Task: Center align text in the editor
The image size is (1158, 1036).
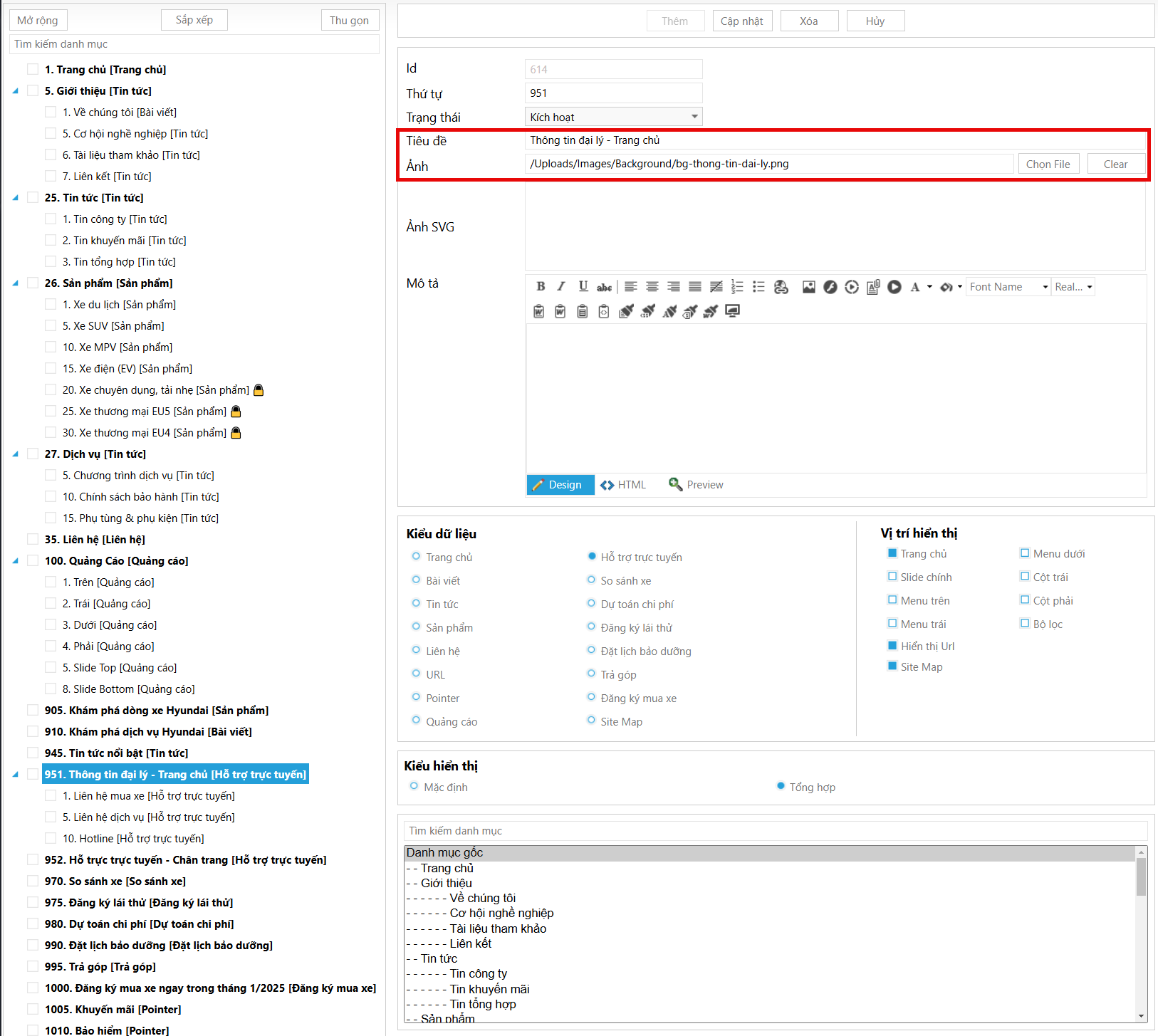Action: pos(652,286)
